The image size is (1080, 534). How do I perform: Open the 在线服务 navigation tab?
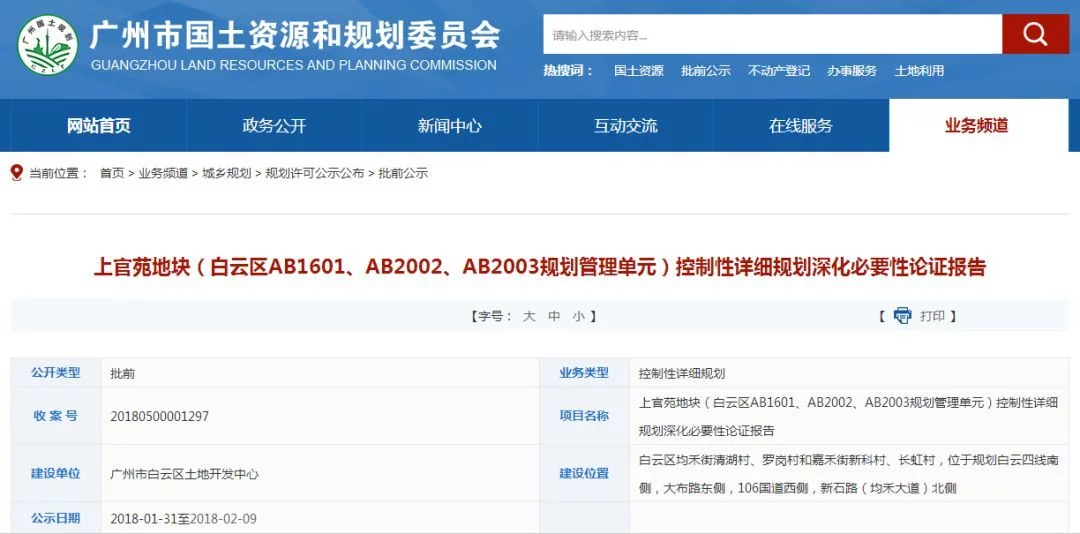[801, 125]
